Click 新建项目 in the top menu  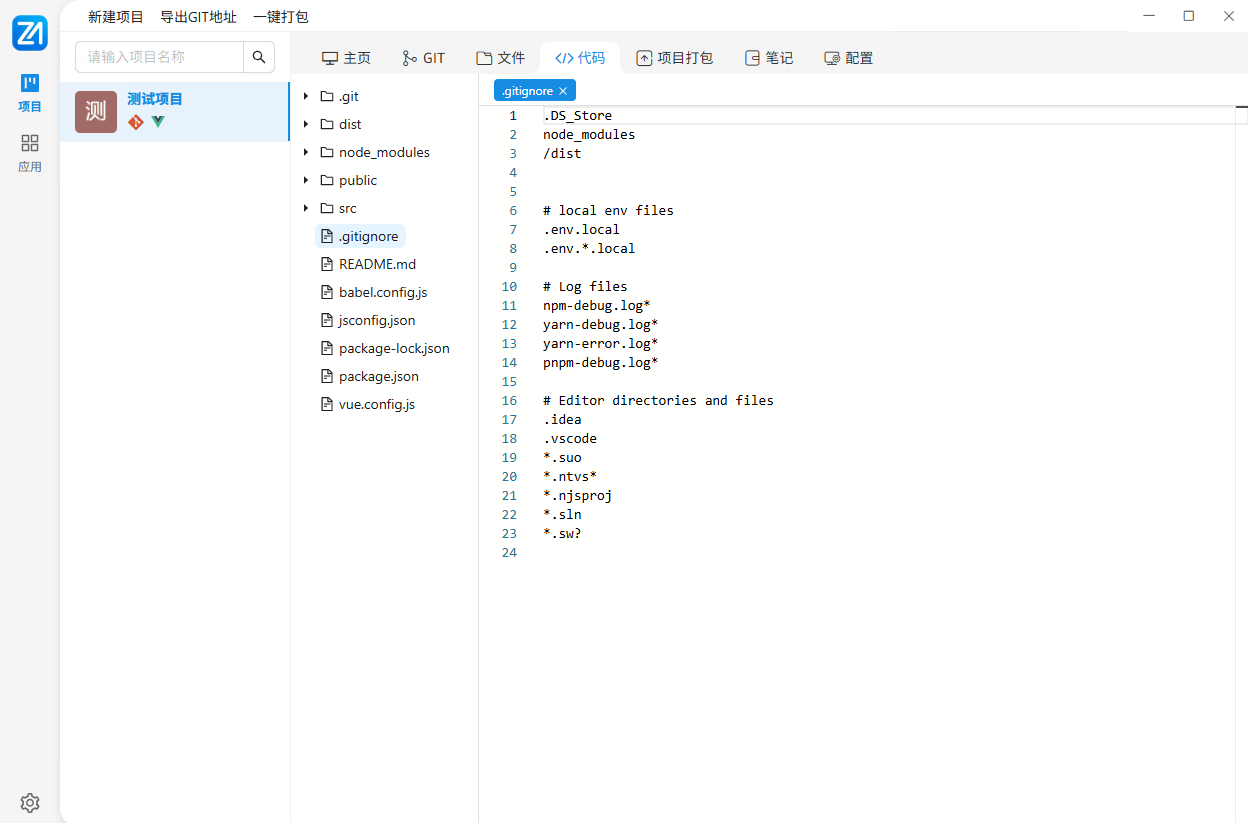(x=116, y=17)
